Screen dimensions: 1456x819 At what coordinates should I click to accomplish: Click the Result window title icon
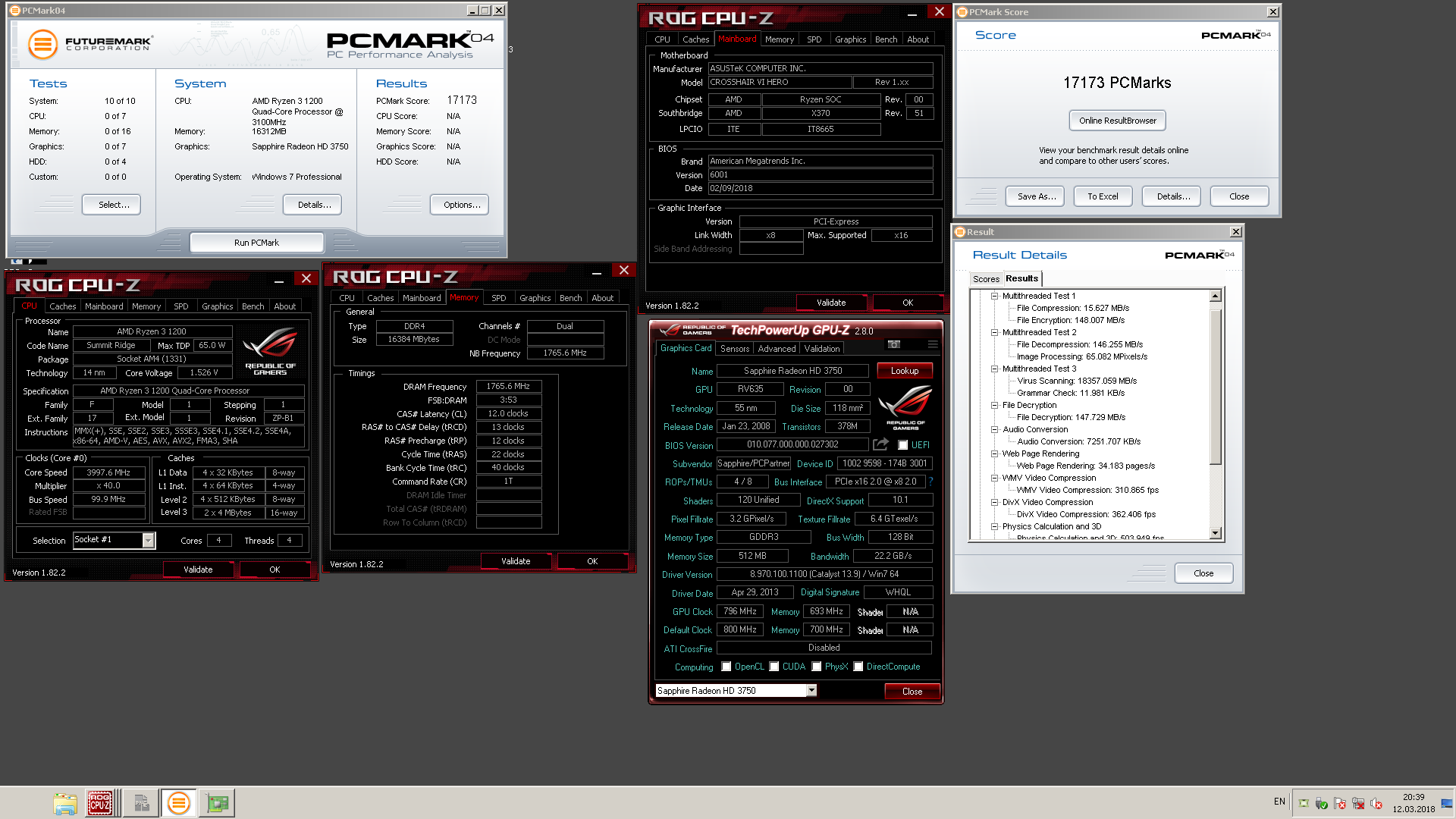coord(960,232)
